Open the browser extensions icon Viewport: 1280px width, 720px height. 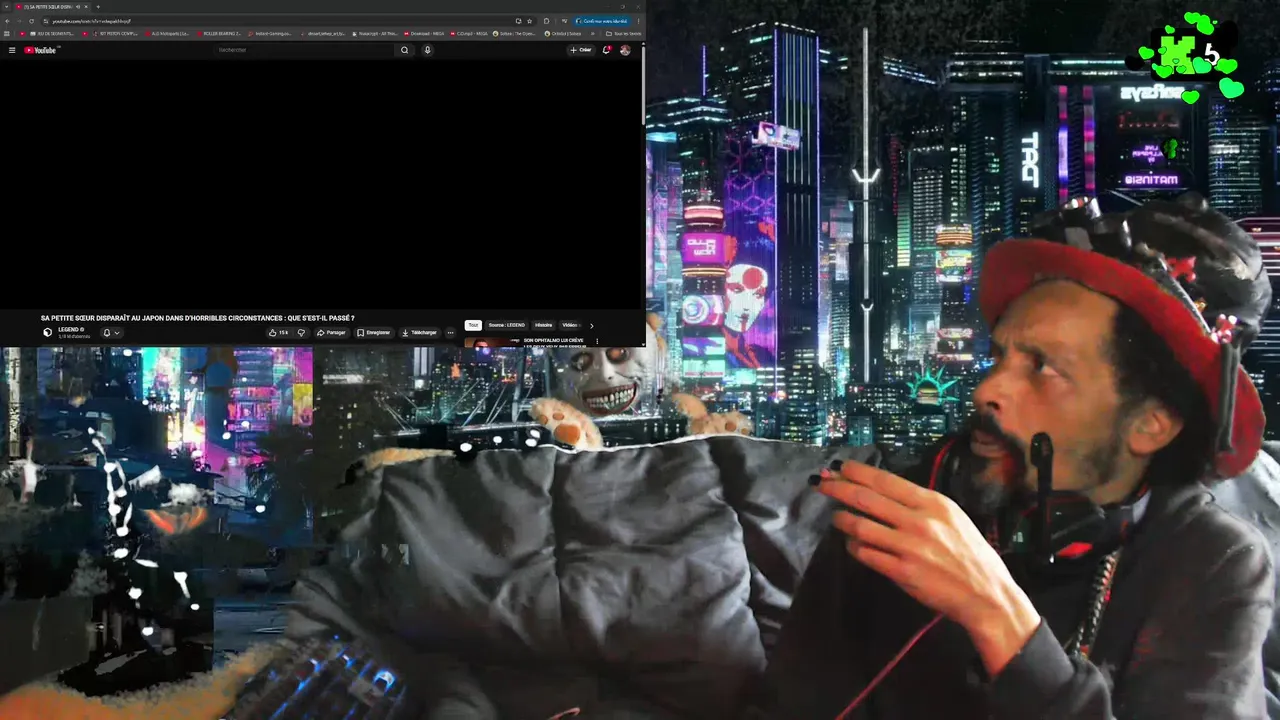(x=546, y=21)
